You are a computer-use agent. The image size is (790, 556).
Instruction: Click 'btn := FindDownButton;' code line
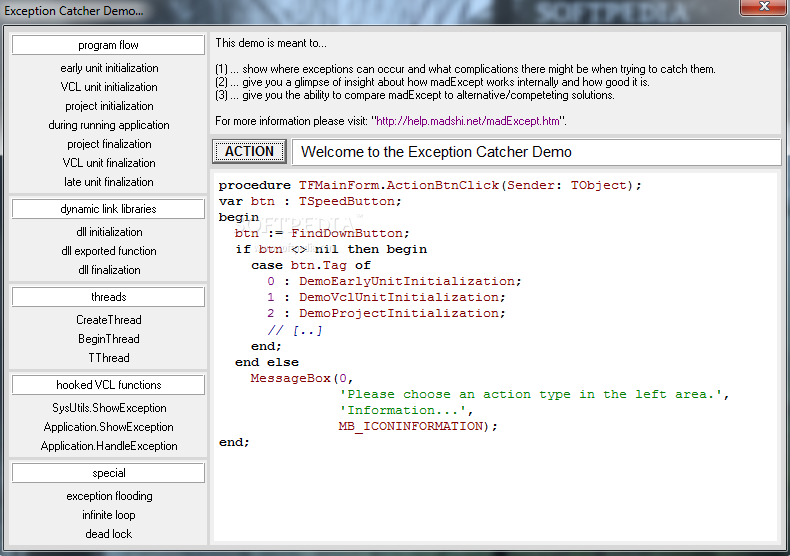coord(322,233)
